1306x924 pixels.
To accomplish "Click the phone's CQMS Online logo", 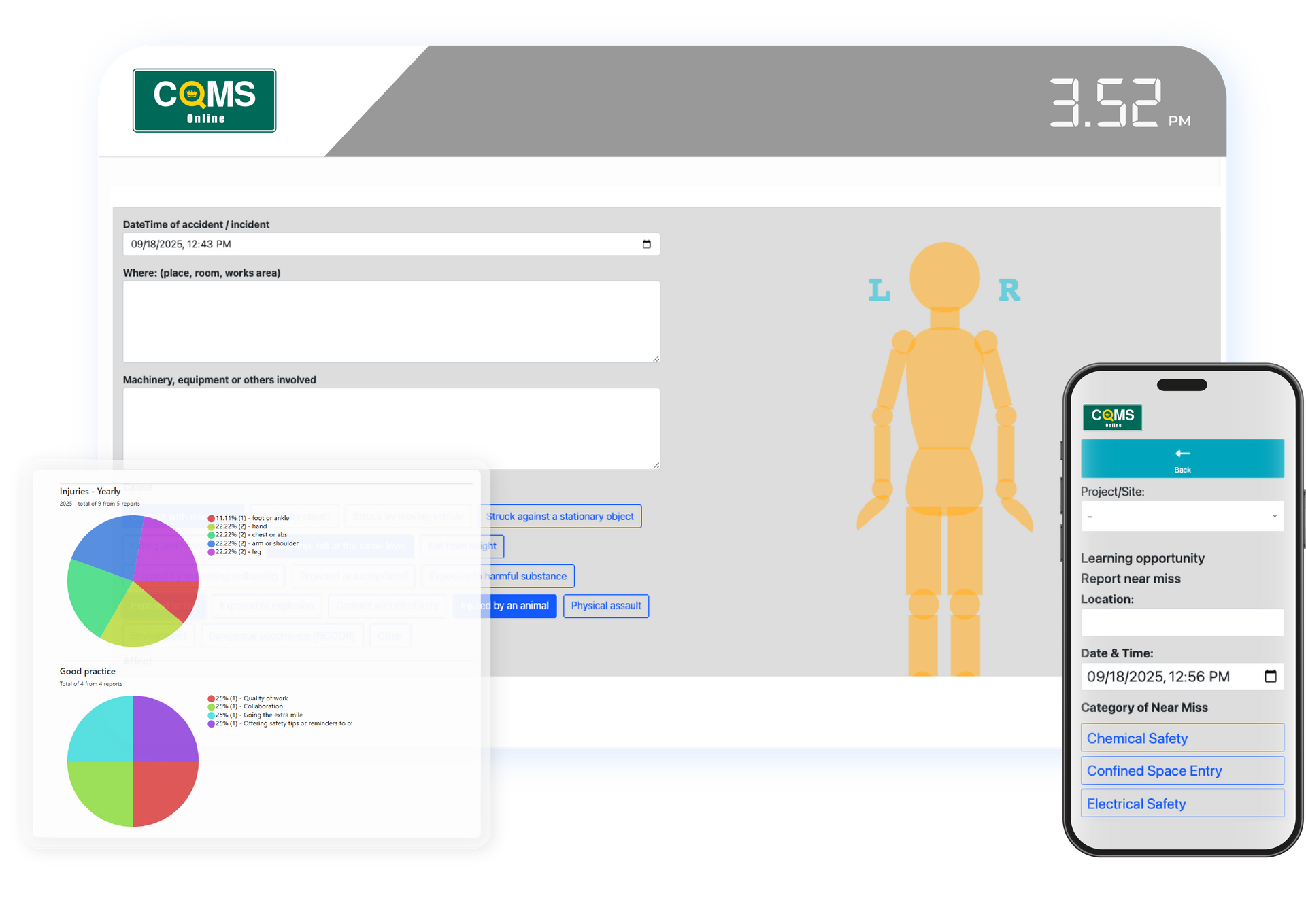I will (x=1112, y=417).
